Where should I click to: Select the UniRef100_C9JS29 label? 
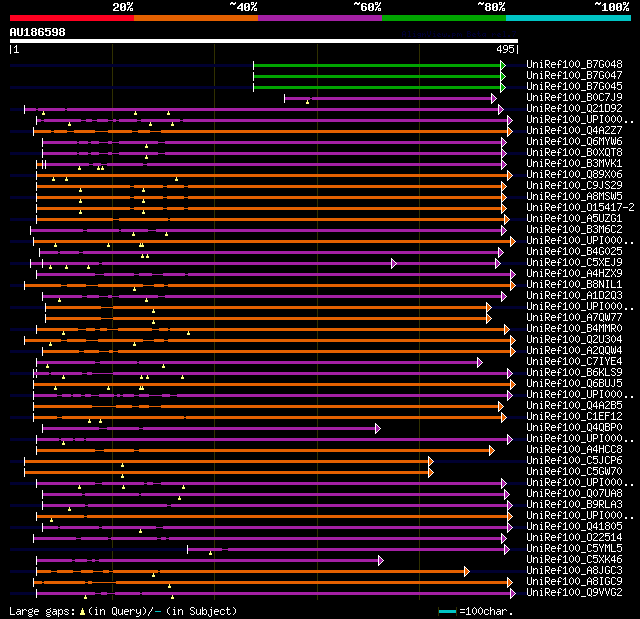[x=574, y=186]
